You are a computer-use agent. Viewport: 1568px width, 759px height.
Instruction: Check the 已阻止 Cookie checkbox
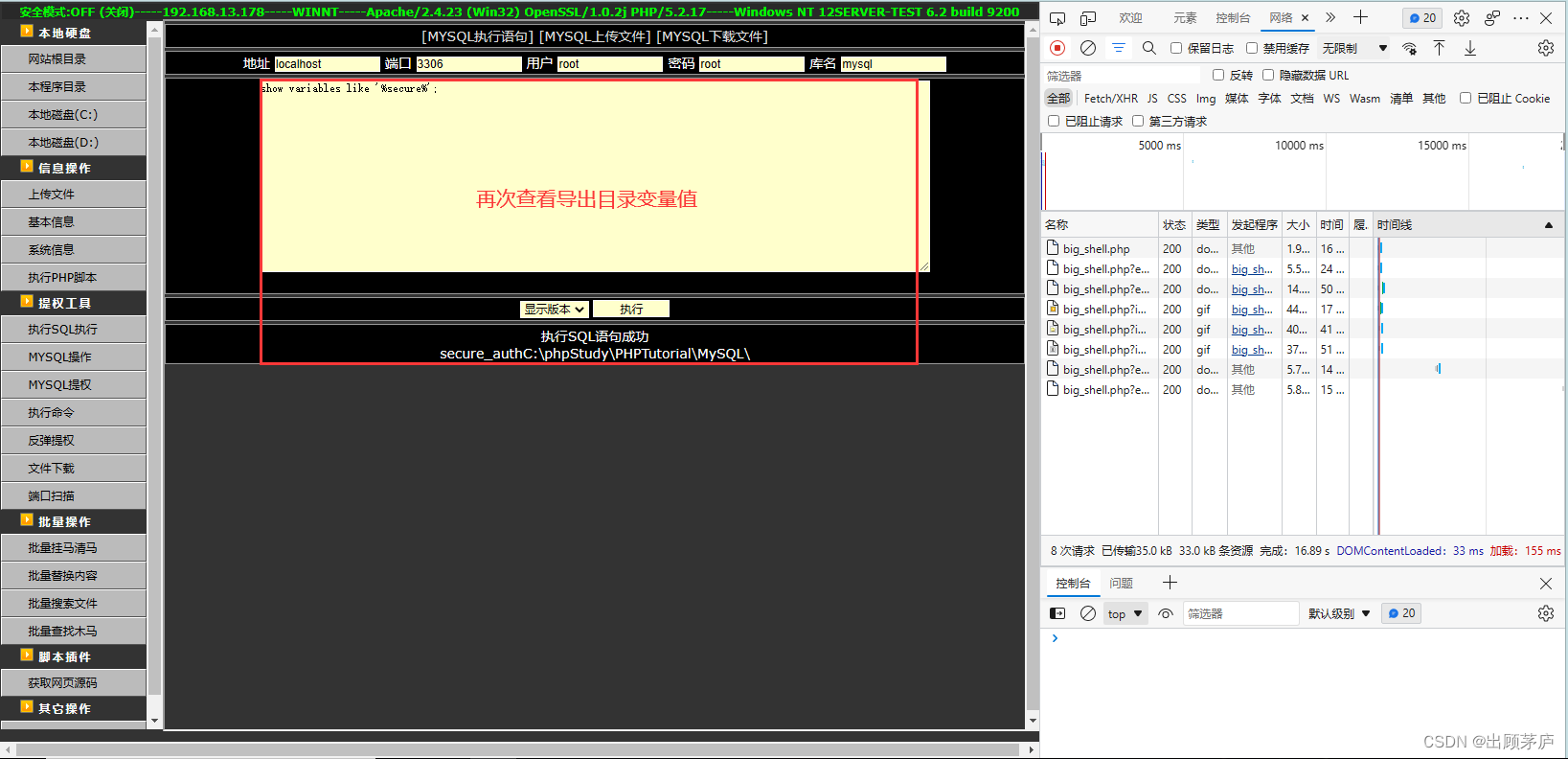(1466, 98)
